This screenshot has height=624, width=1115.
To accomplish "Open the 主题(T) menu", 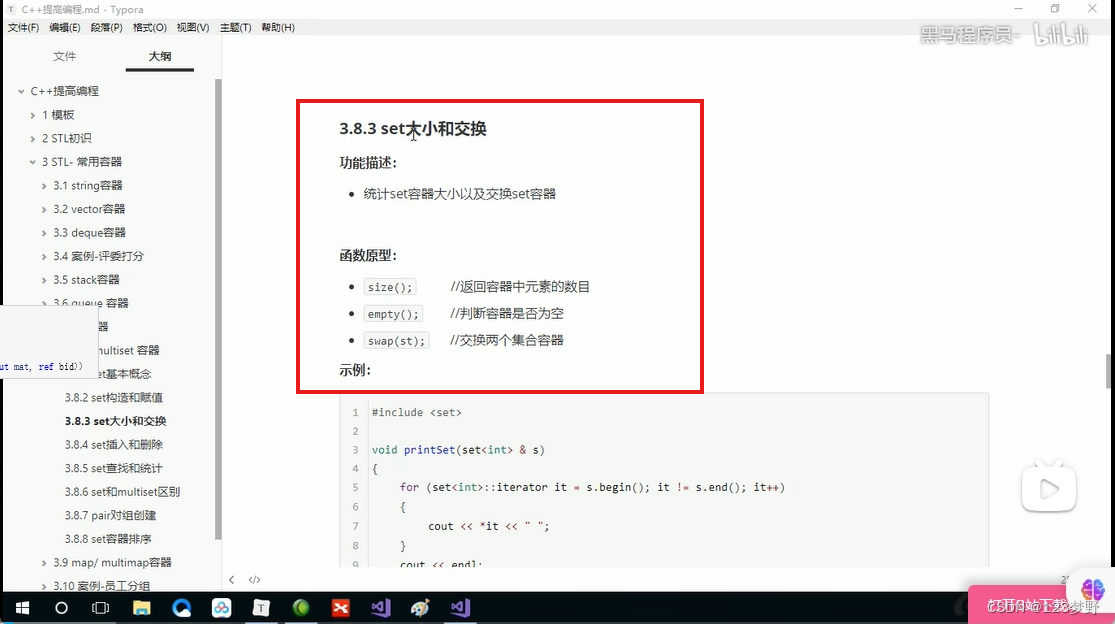I will pyautogui.click(x=234, y=27).
